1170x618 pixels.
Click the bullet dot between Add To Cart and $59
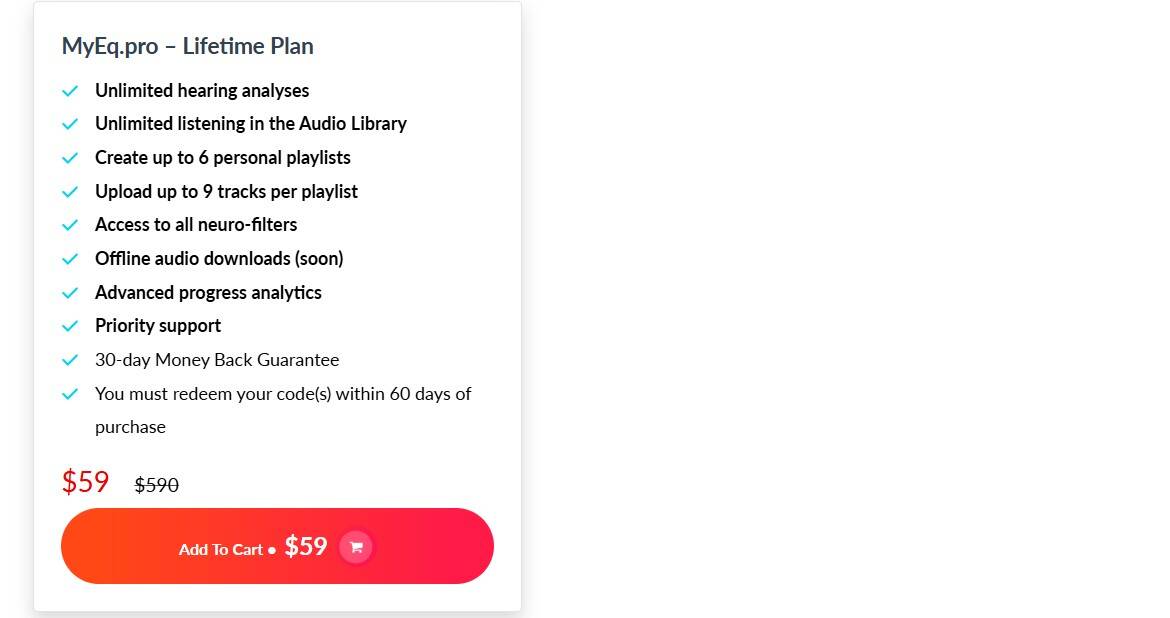tap(270, 549)
